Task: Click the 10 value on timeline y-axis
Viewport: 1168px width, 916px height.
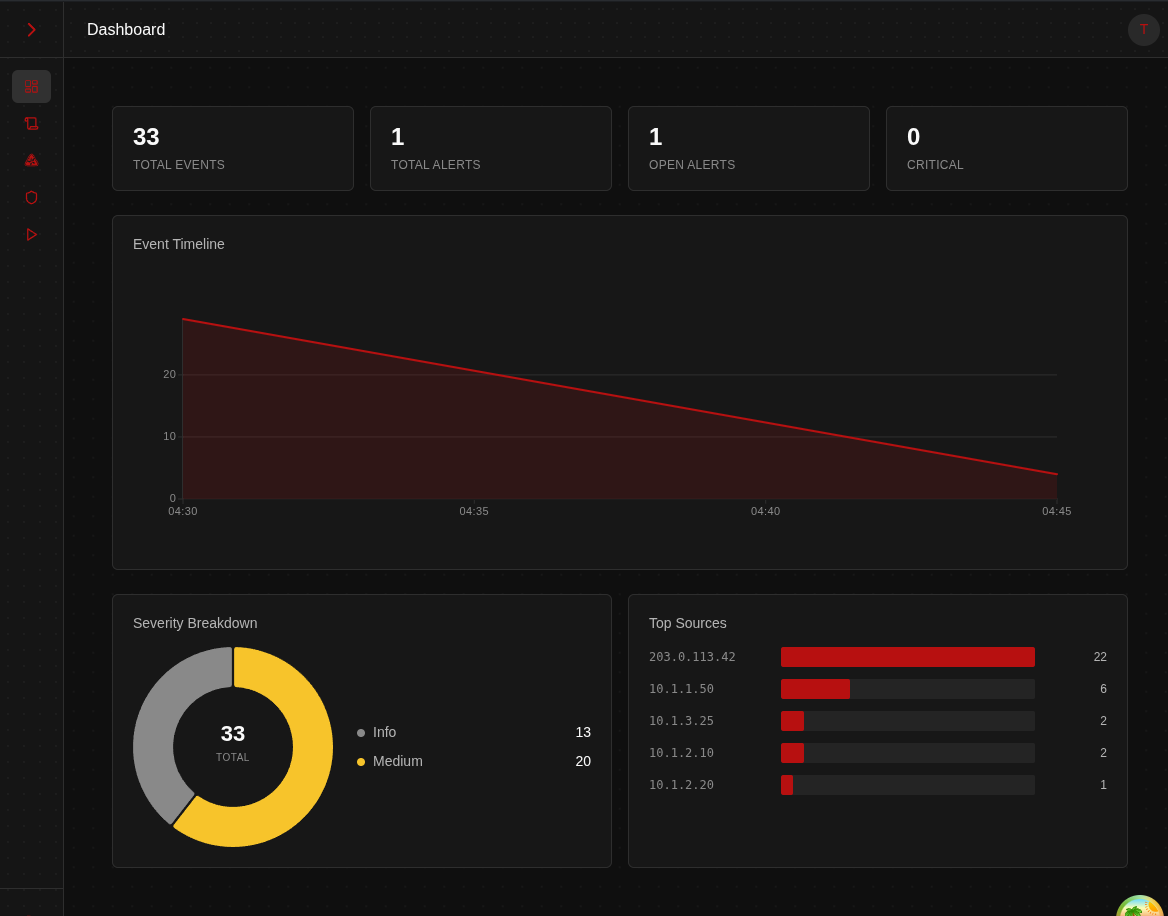Action: [x=170, y=436]
